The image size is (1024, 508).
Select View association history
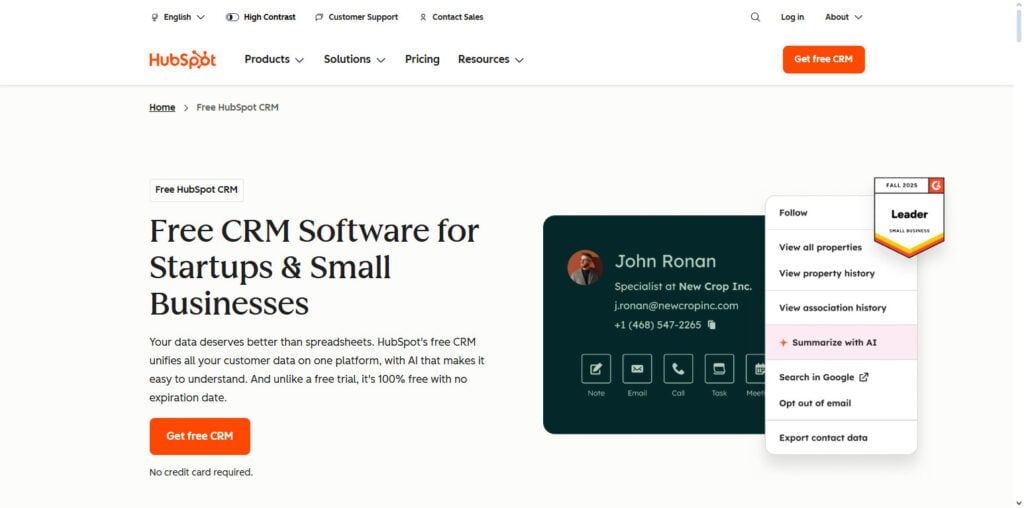tap(833, 308)
